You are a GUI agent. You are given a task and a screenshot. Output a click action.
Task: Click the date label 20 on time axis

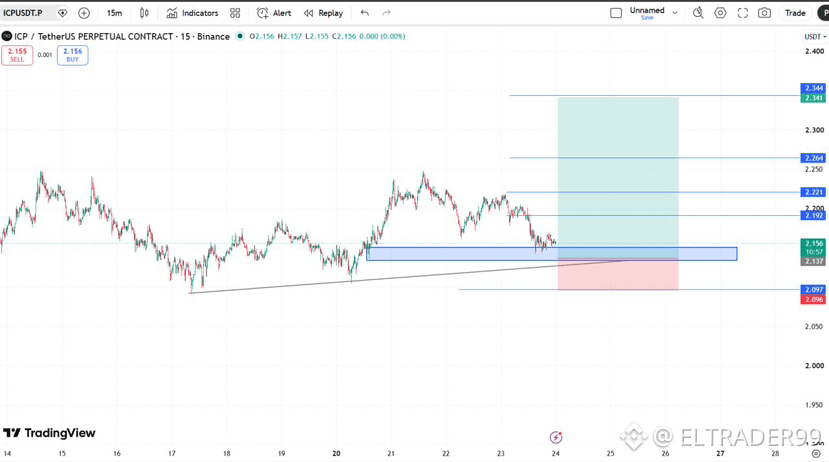pos(336,454)
